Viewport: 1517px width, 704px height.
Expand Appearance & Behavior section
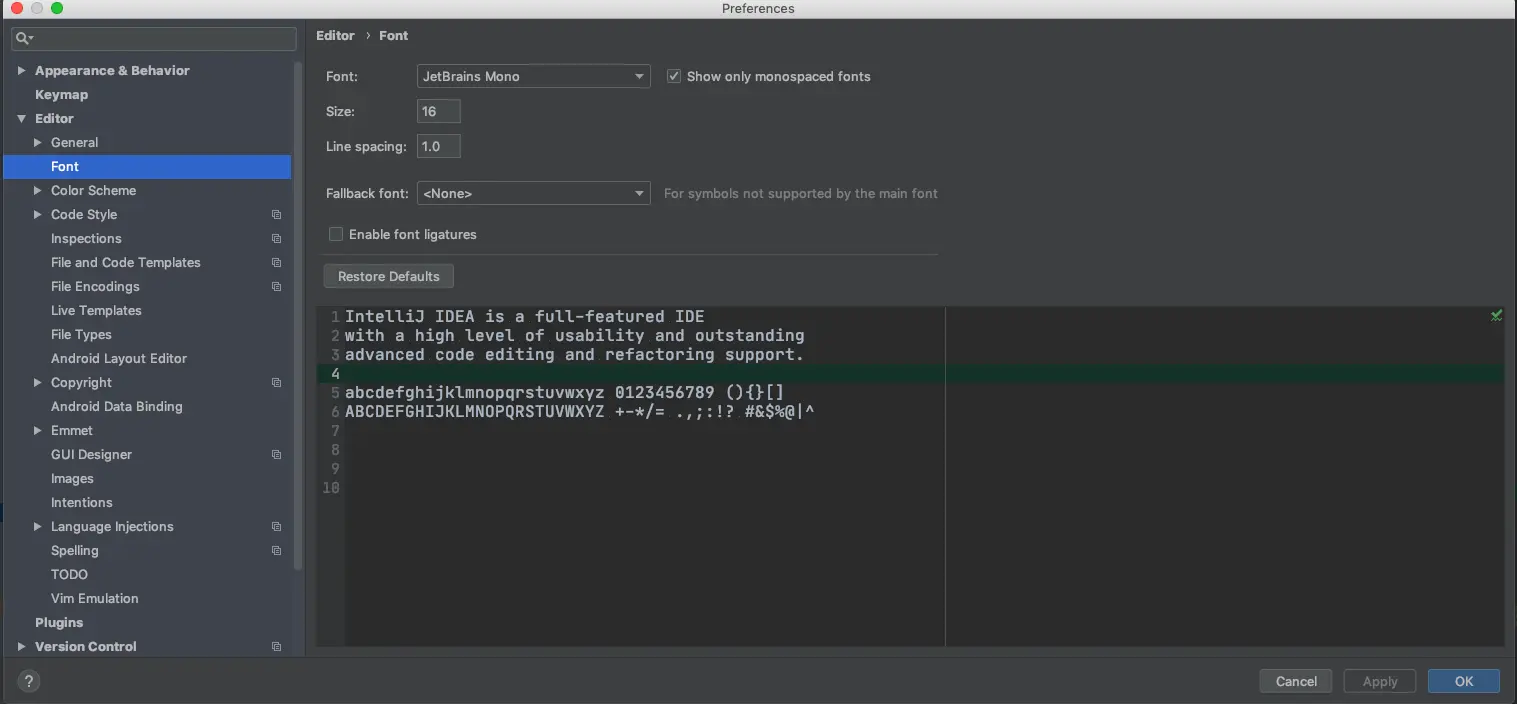click(21, 71)
